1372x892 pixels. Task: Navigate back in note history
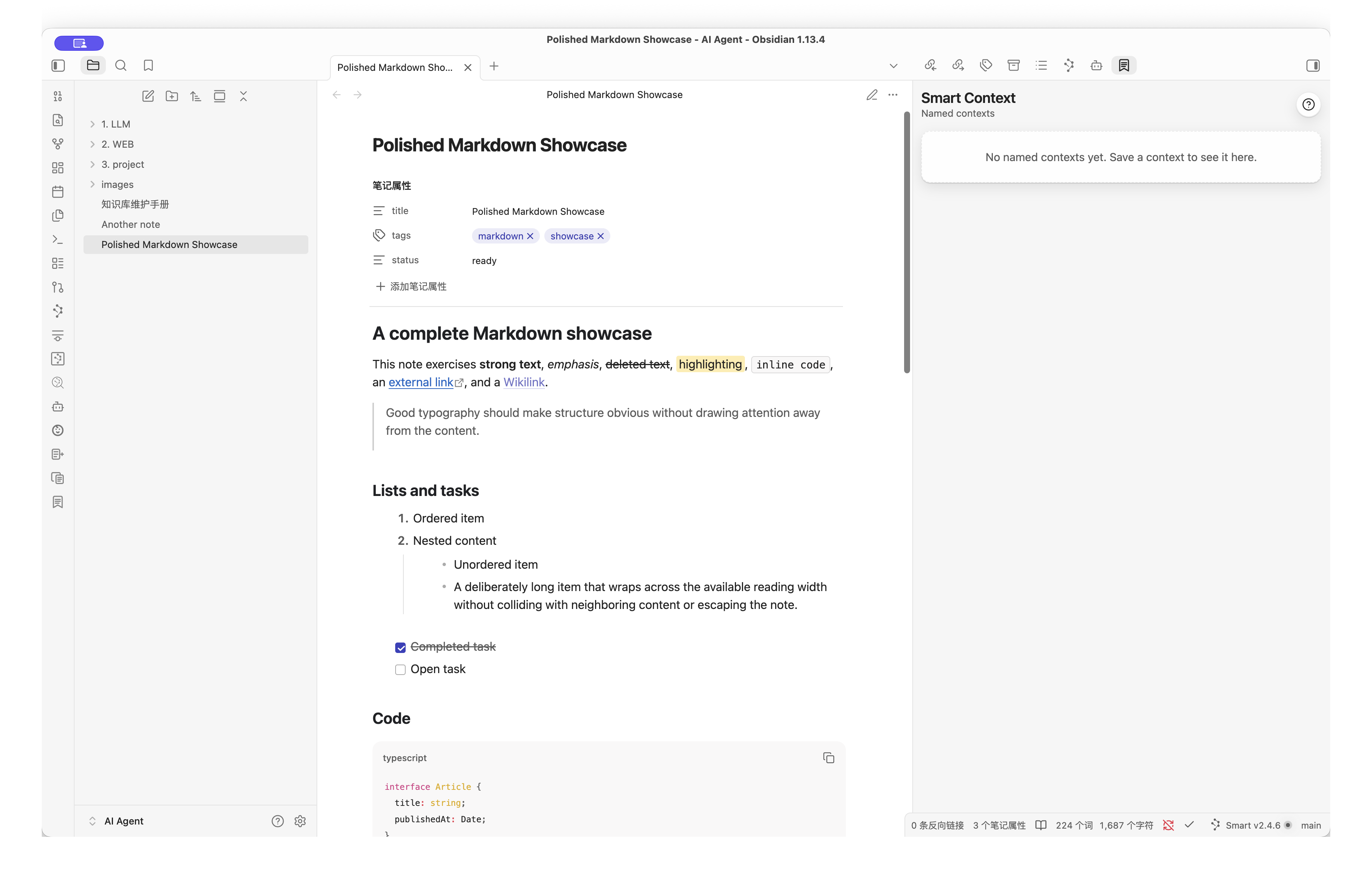point(337,95)
